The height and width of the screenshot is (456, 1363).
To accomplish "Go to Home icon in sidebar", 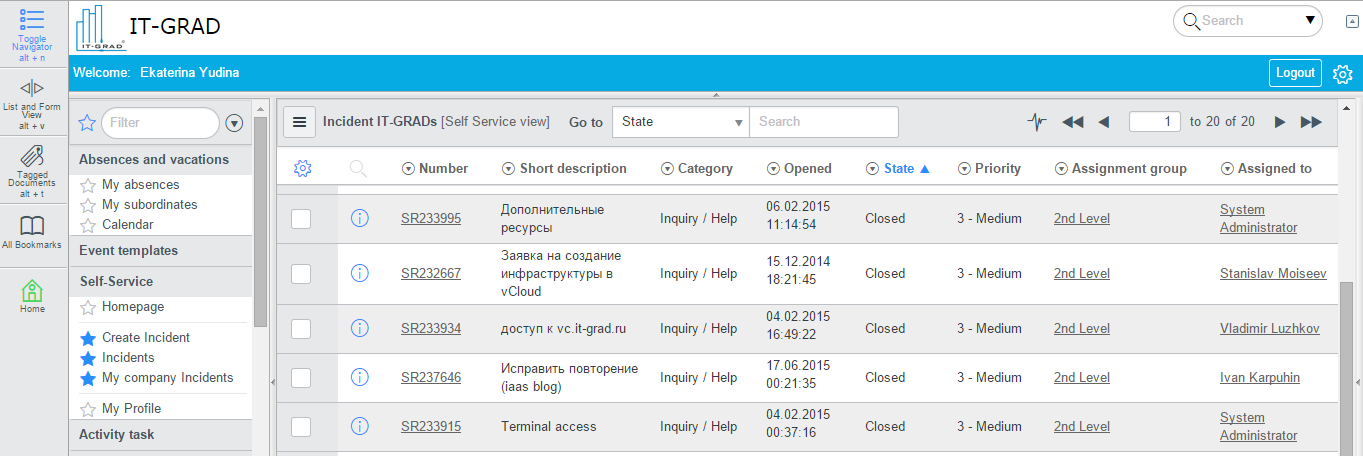I will pyautogui.click(x=32, y=291).
